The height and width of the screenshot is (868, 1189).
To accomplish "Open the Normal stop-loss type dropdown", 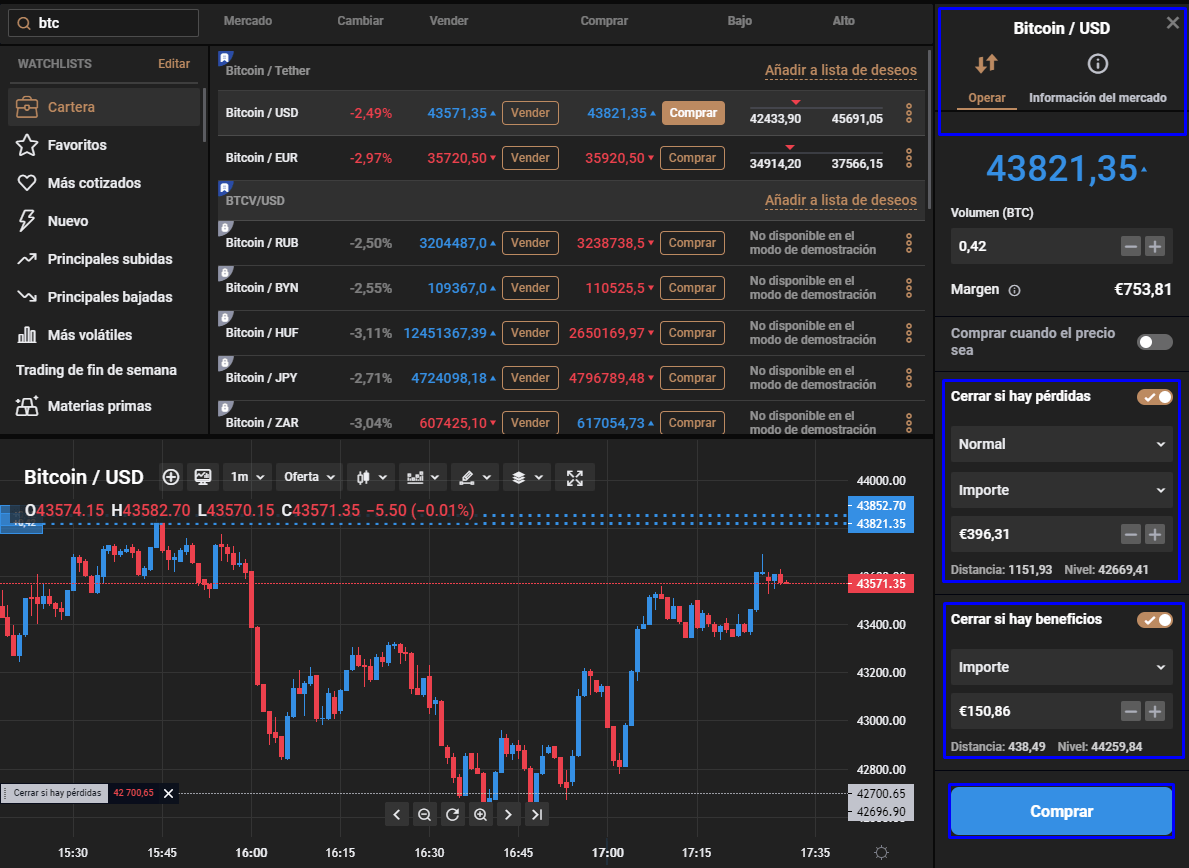I will click(x=1059, y=444).
